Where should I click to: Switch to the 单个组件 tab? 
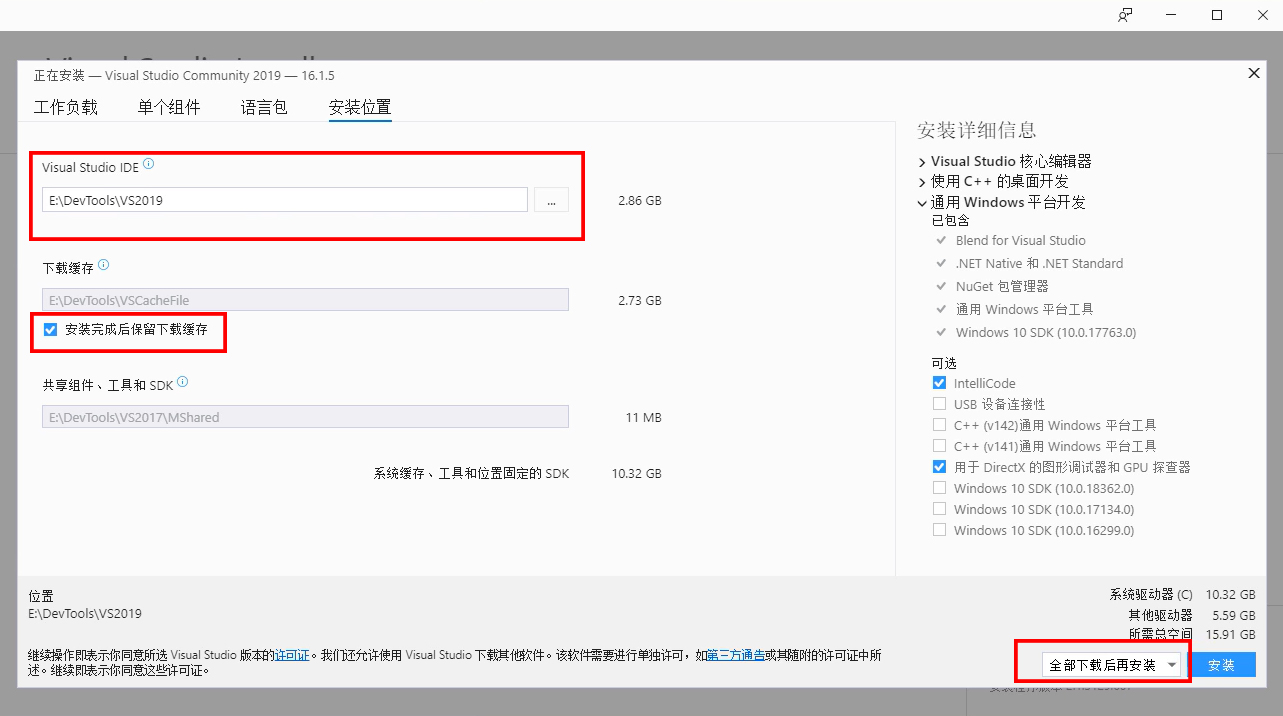tap(169, 107)
